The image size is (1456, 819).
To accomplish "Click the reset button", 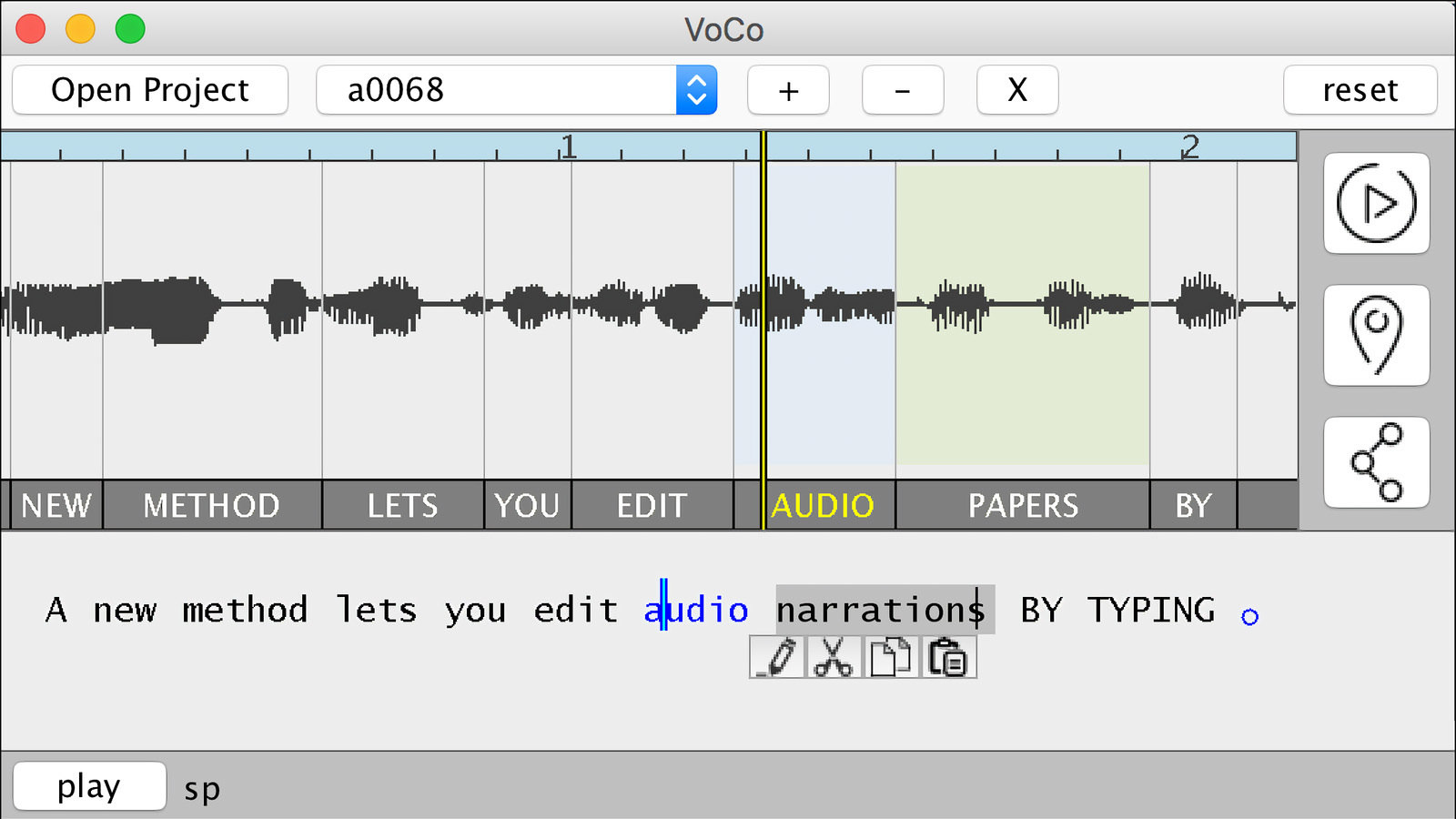I will click(x=1360, y=90).
